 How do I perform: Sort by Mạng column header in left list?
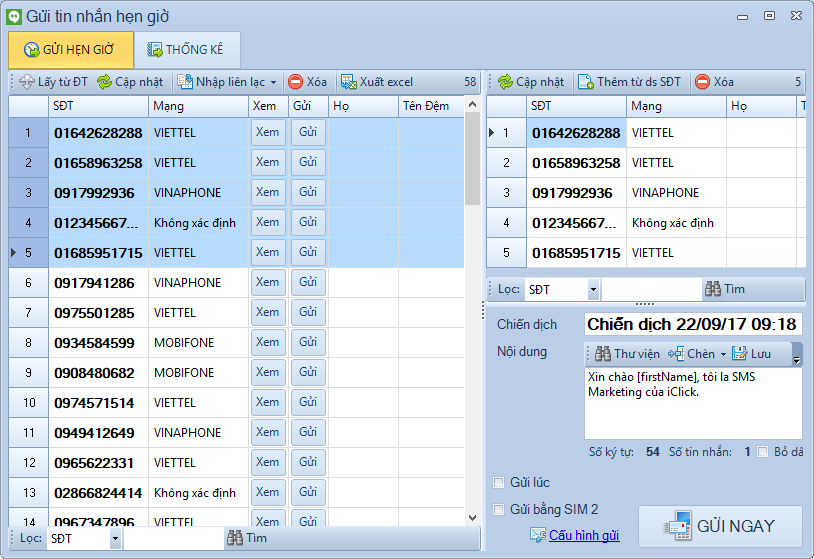tap(198, 106)
